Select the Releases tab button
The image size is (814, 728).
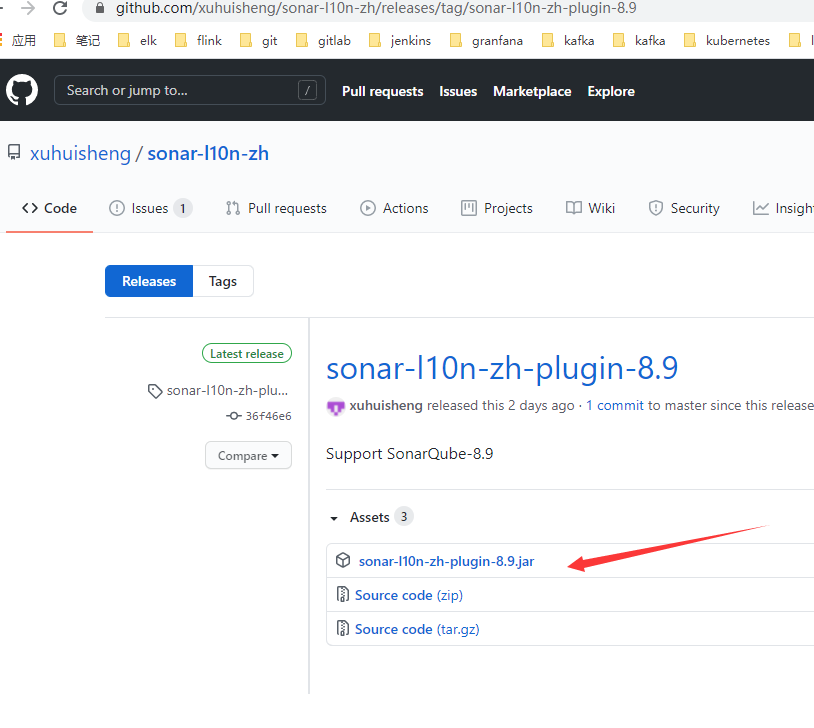click(x=149, y=281)
